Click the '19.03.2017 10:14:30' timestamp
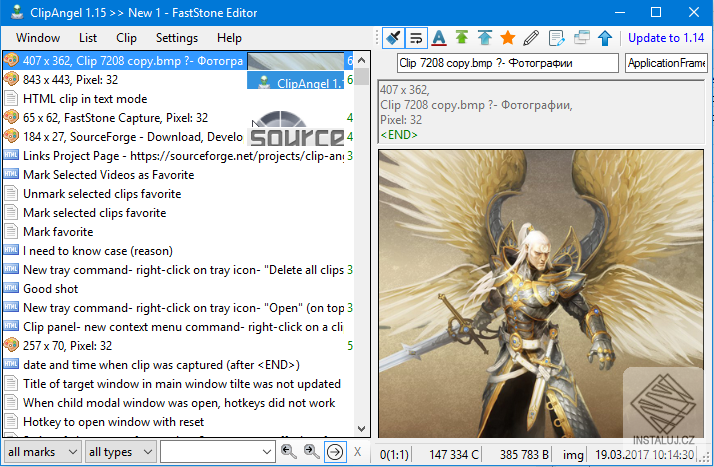The width and height of the screenshot is (714, 467). (644, 454)
